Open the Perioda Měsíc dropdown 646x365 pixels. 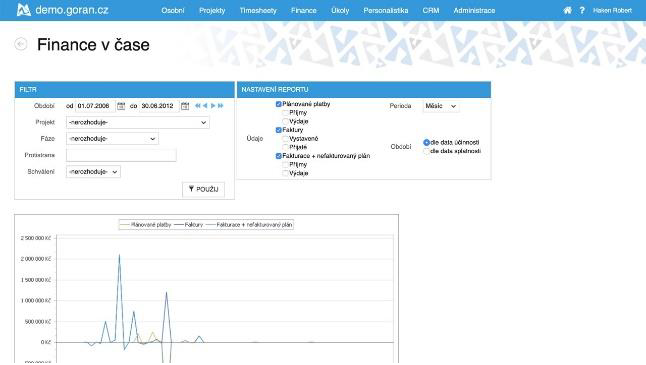point(441,106)
